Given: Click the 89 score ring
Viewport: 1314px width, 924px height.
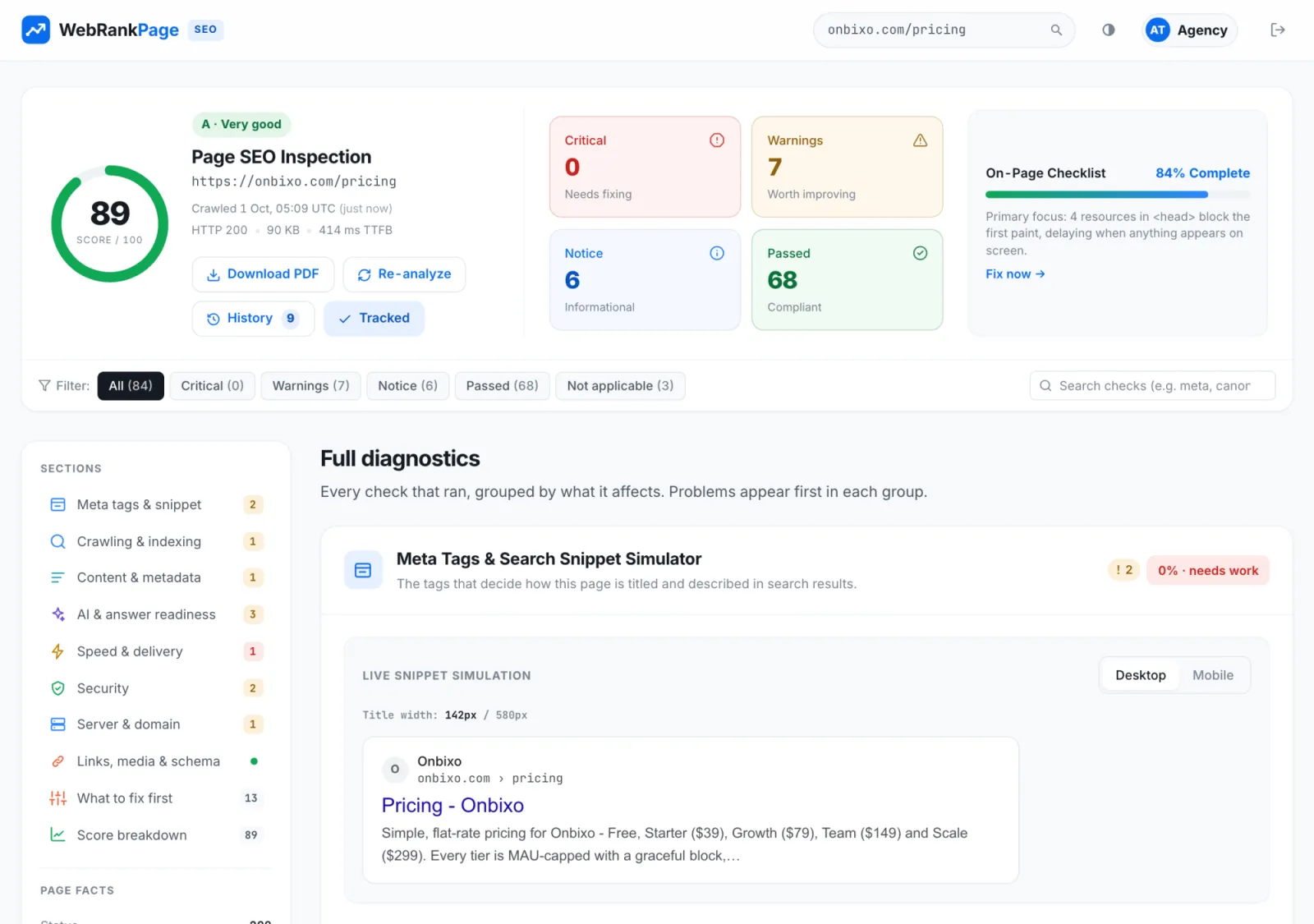Looking at the screenshot, I should coord(110,223).
